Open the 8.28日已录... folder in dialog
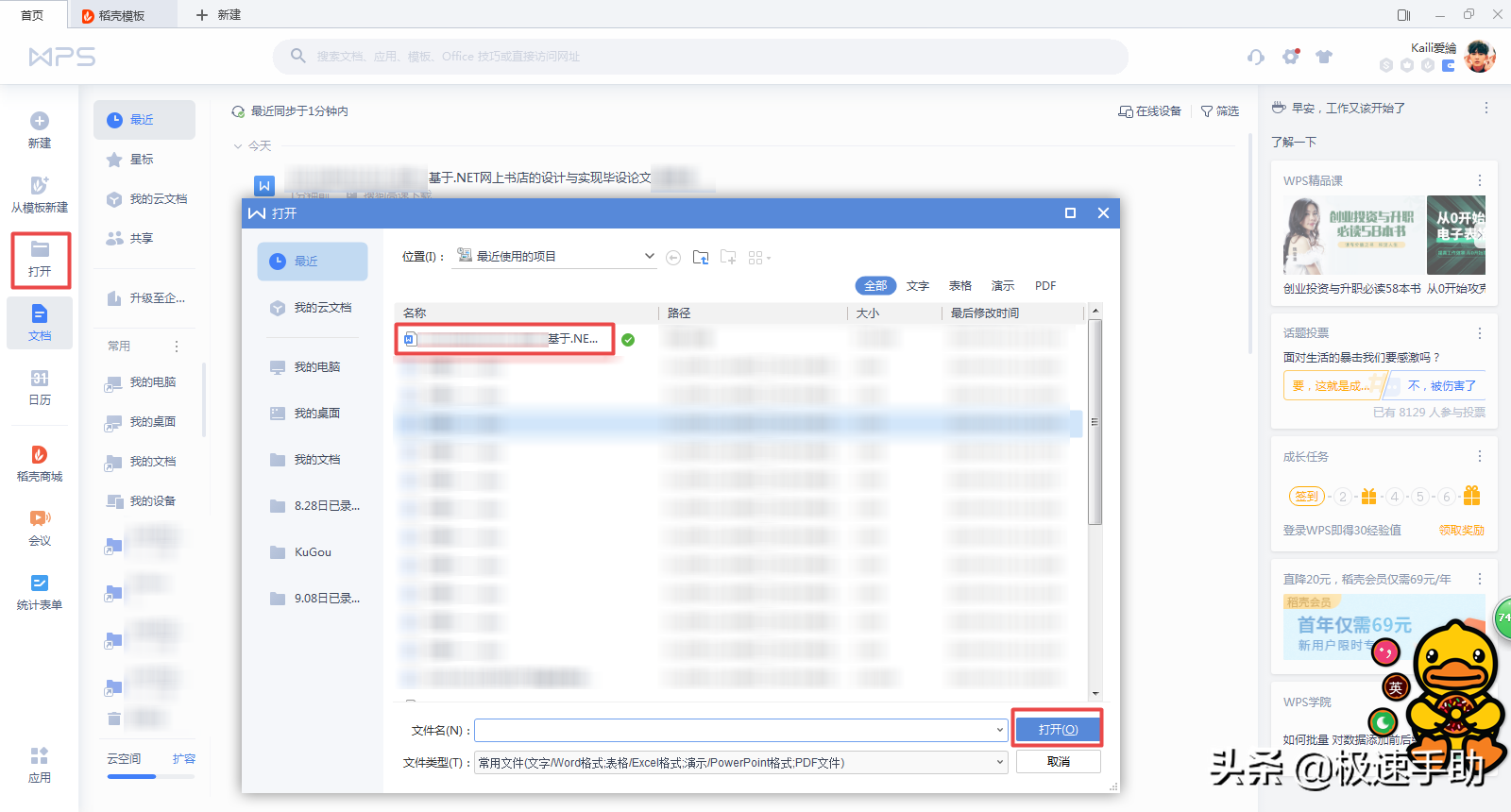This screenshot has width=1511, height=812. click(x=313, y=506)
